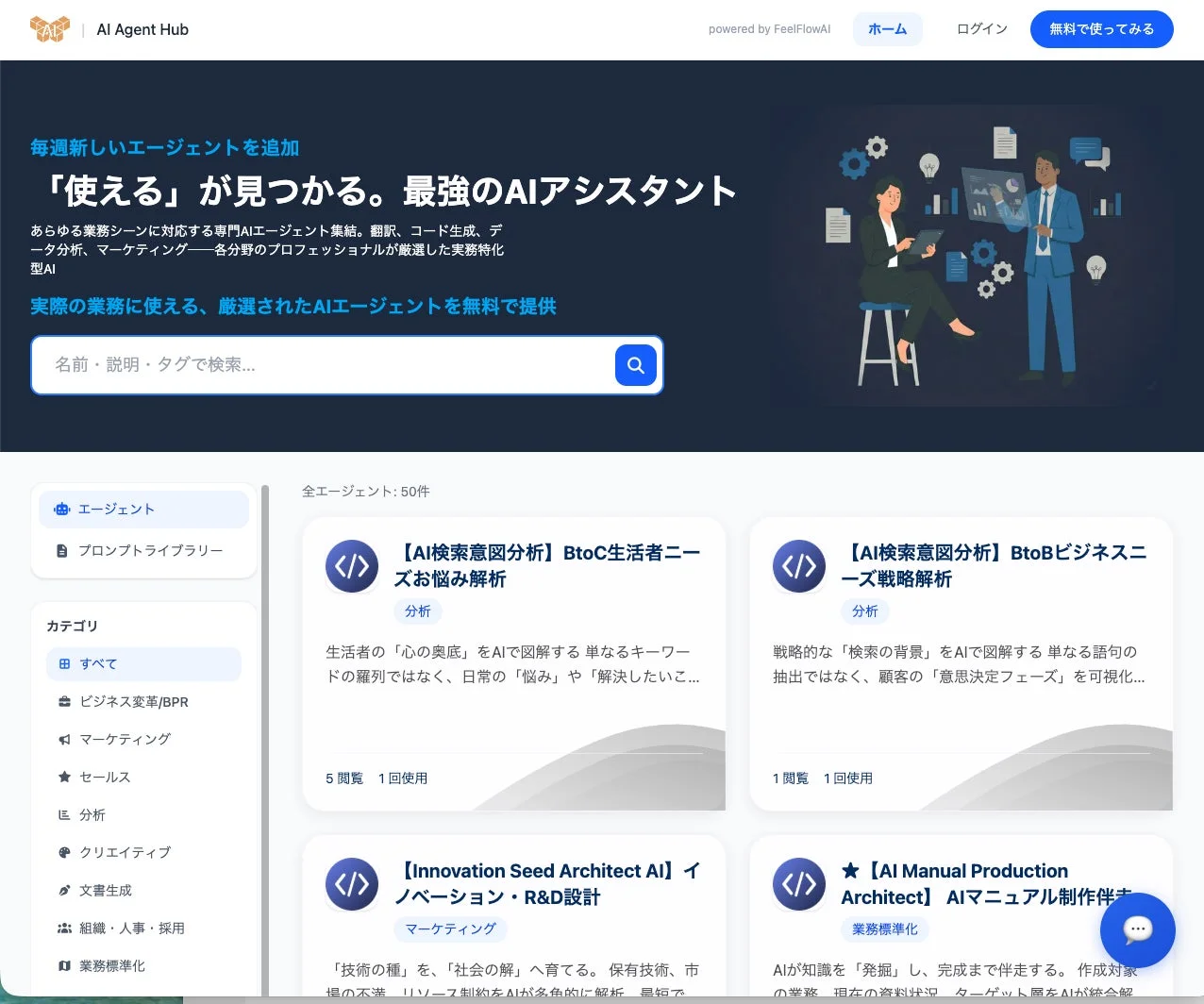Open the powered by FeelFlowAI link
Image resolution: width=1204 pixels, height=1004 pixels.
(x=769, y=29)
